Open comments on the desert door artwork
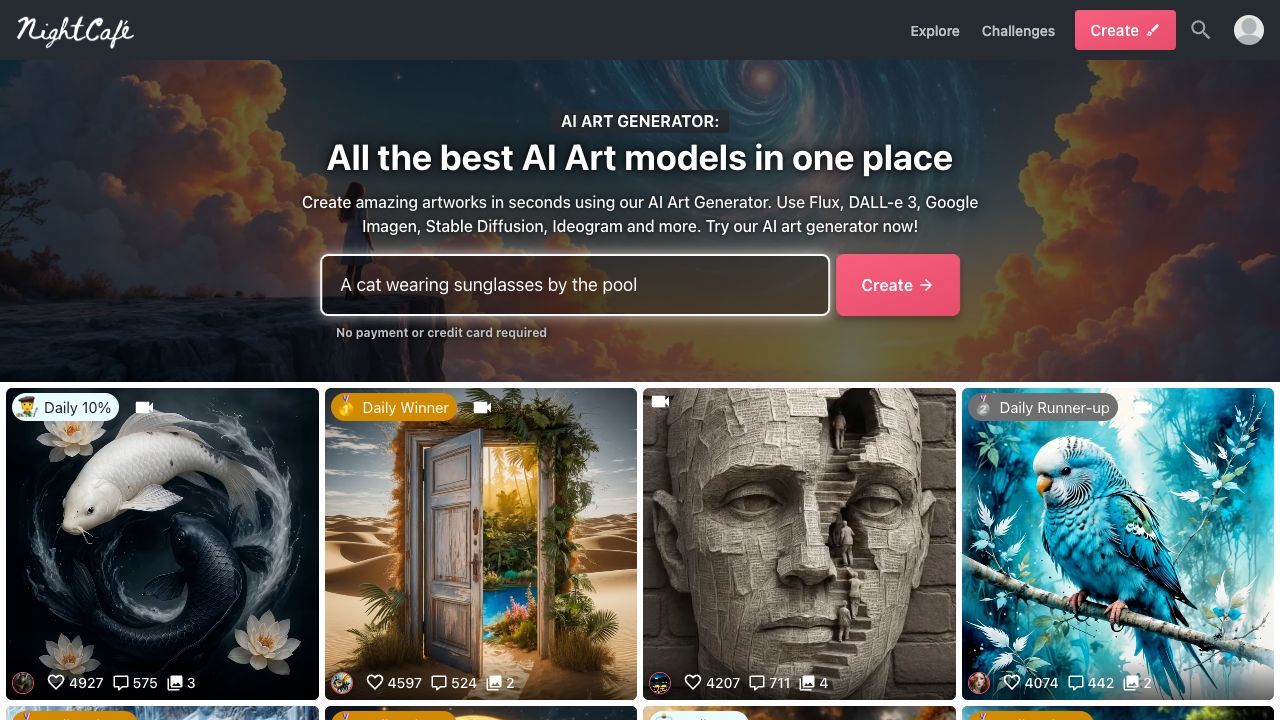 pos(439,682)
